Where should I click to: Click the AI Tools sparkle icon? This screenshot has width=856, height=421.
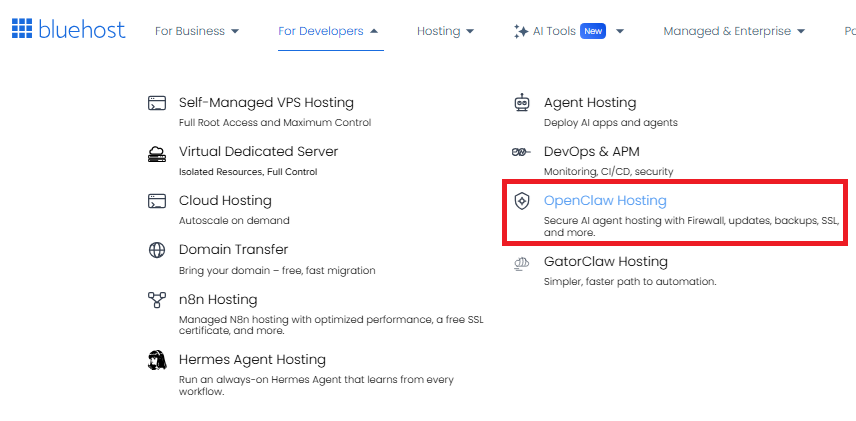[x=521, y=31]
